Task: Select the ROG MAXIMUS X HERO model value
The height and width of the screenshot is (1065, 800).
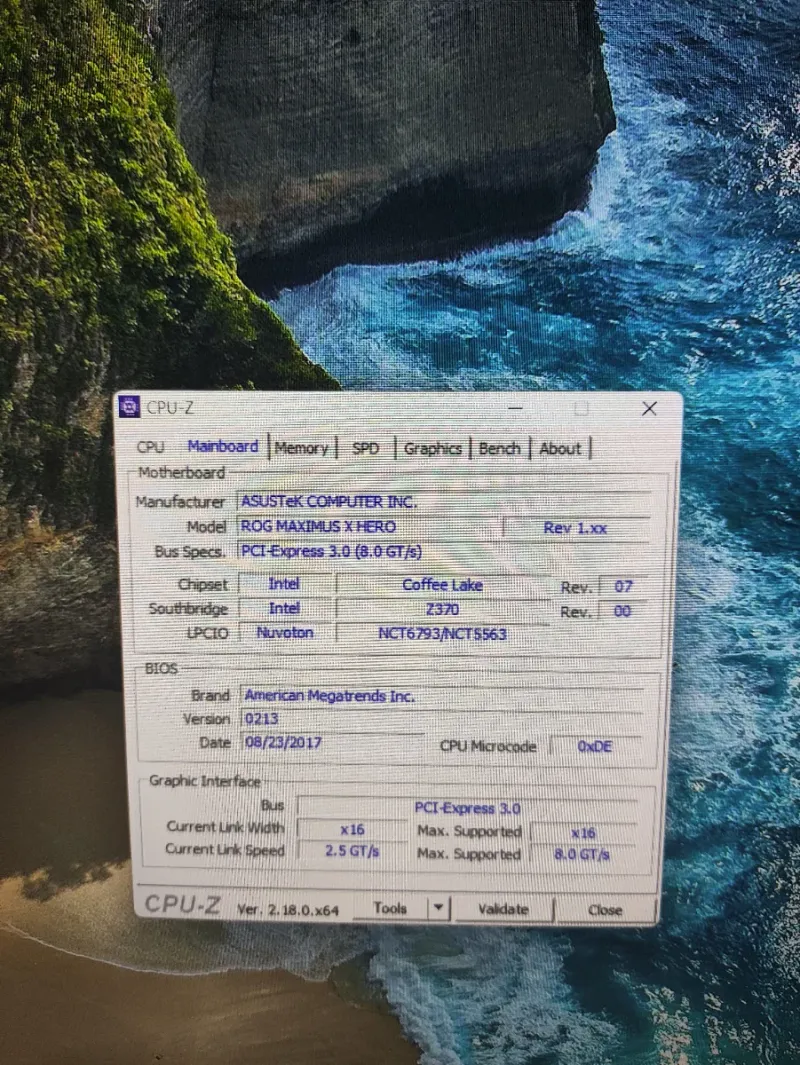Action: coord(369,526)
